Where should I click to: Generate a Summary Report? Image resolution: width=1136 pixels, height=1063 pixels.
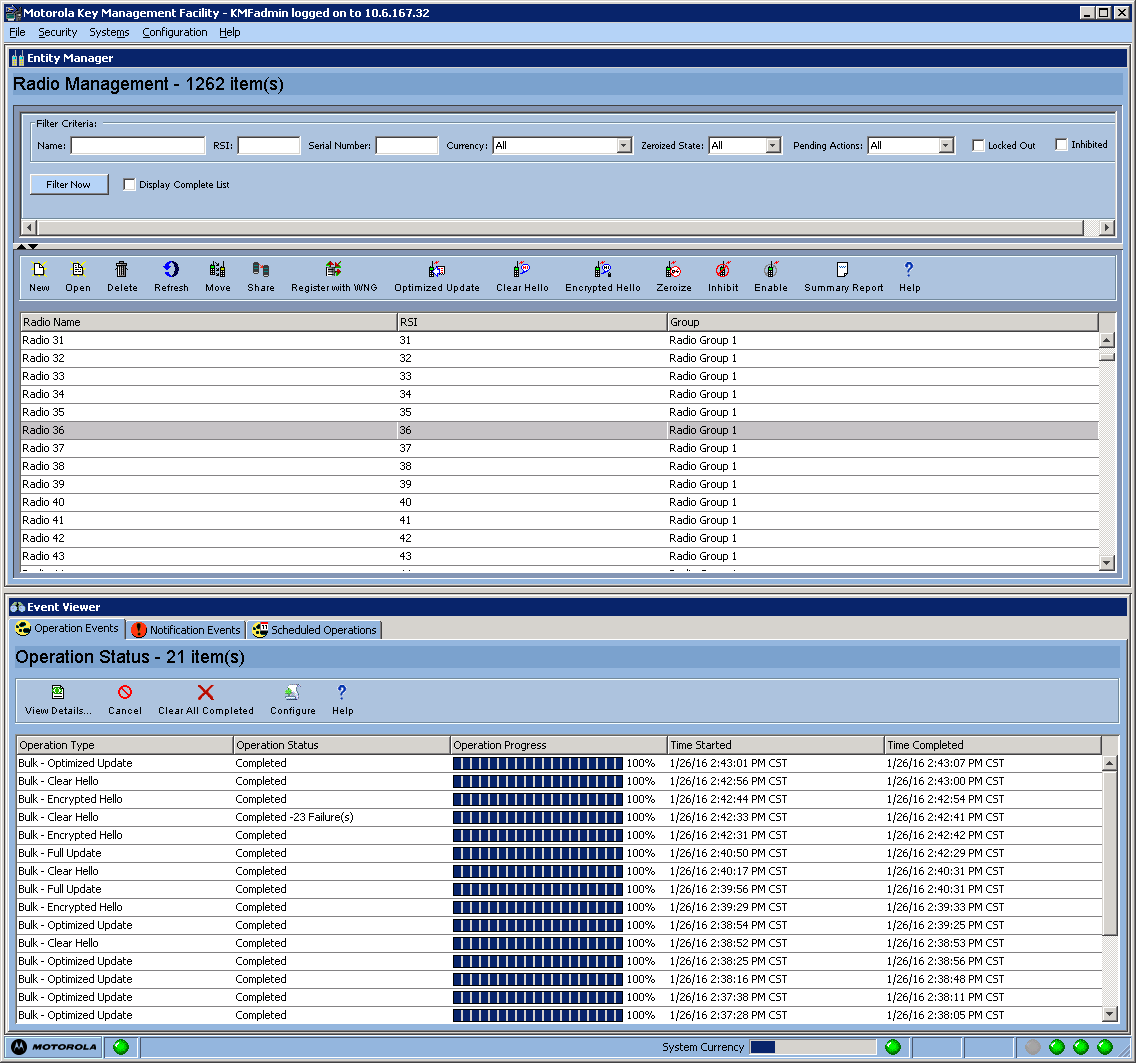[x=843, y=277]
